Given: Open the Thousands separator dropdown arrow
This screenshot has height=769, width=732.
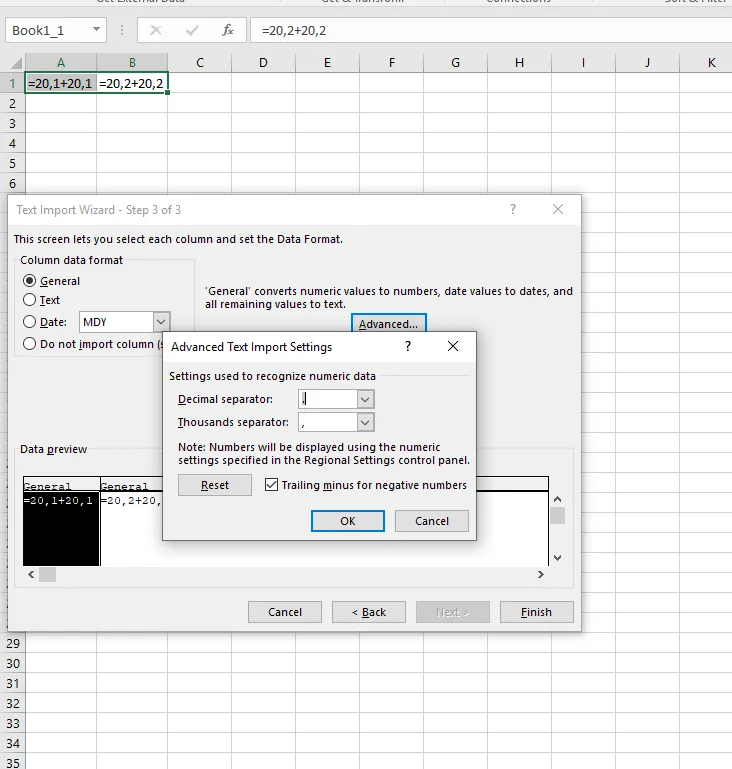Looking at the screenshot, I should pyautogui.click(x=365, y=422).
